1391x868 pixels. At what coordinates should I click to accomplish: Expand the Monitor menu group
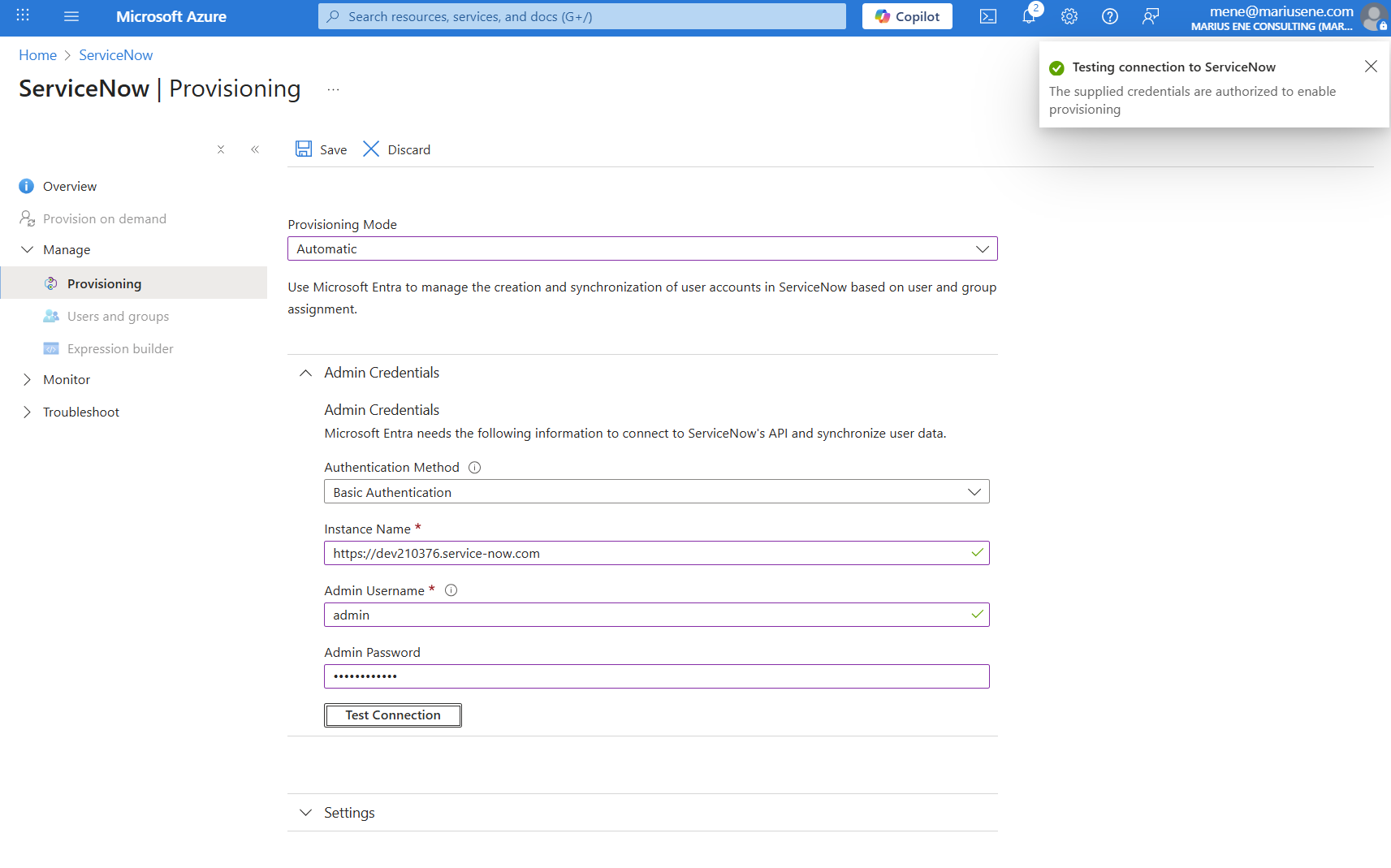[67, 380]
